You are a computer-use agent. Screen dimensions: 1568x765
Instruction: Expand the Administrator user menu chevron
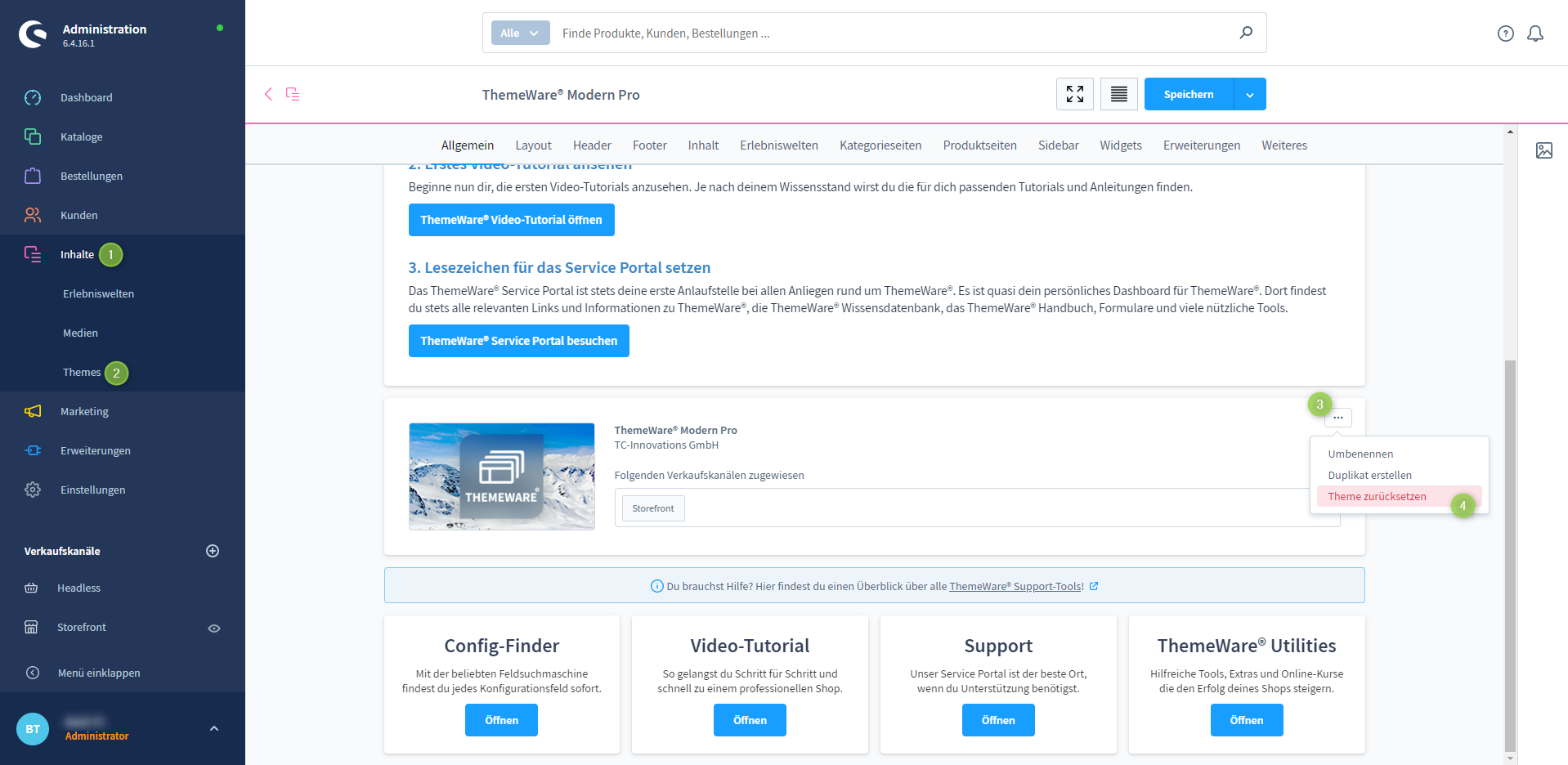pyautogui.click(x=214, y=728)
